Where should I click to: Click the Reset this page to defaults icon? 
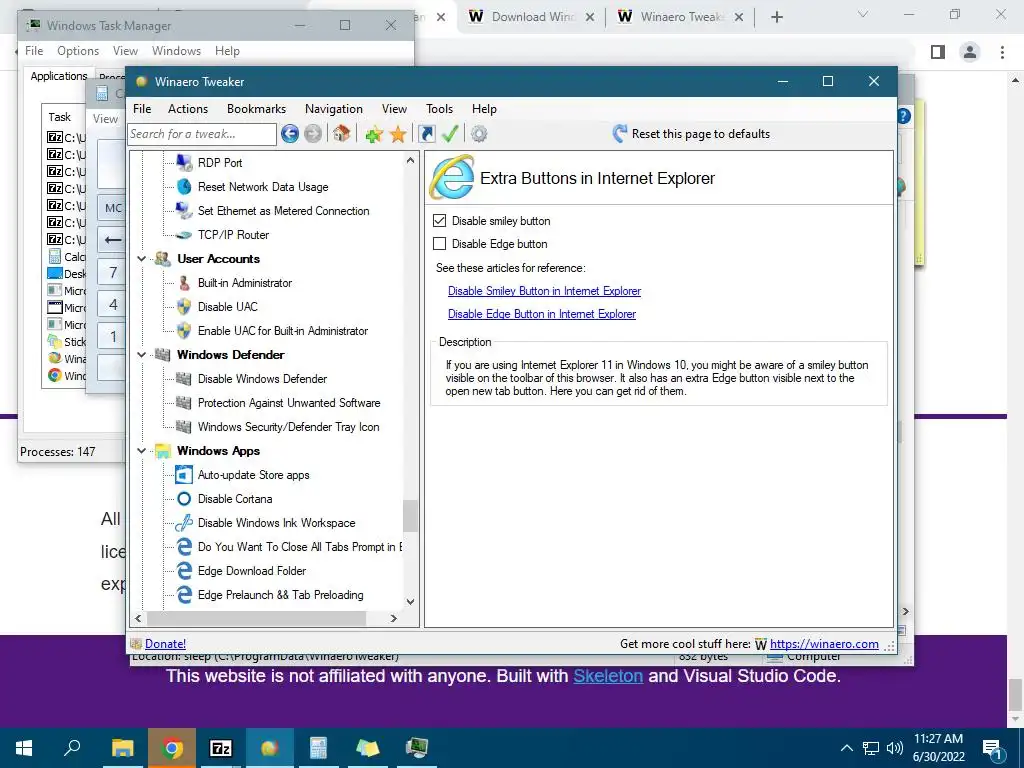coord(620,134)
